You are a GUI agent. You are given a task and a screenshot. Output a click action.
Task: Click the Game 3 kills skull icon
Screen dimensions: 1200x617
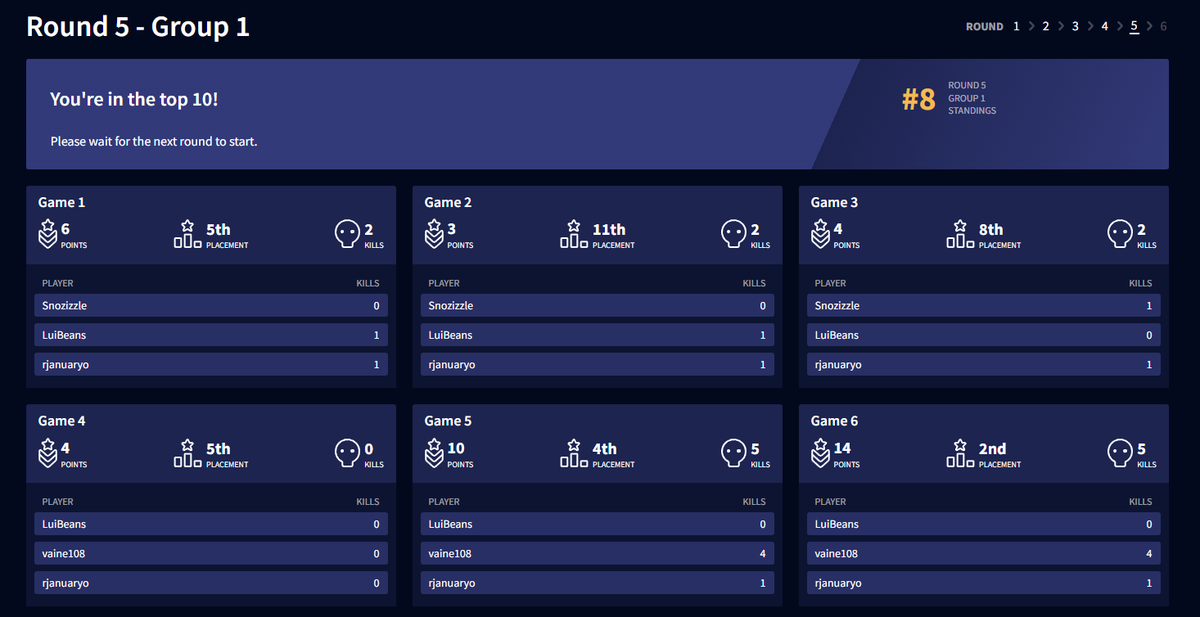click(x=1120, y=234)
